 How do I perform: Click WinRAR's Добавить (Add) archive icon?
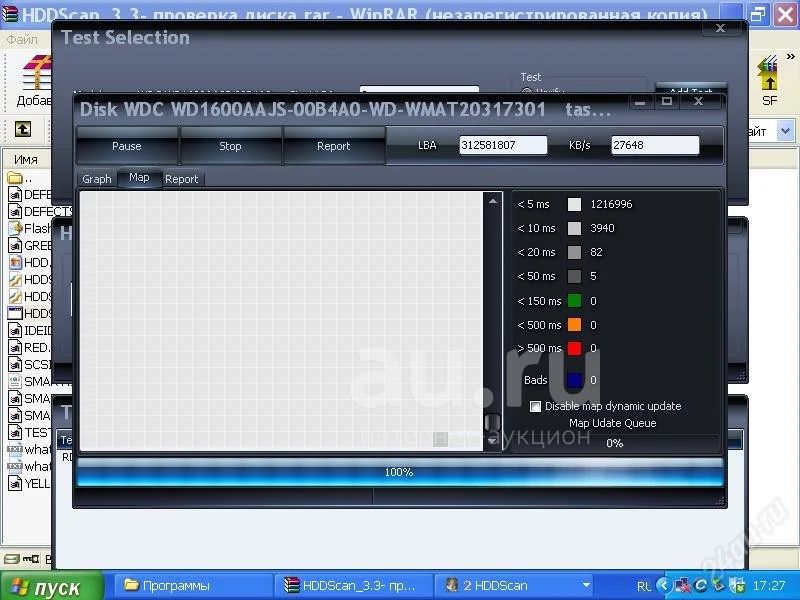(36, 73)
